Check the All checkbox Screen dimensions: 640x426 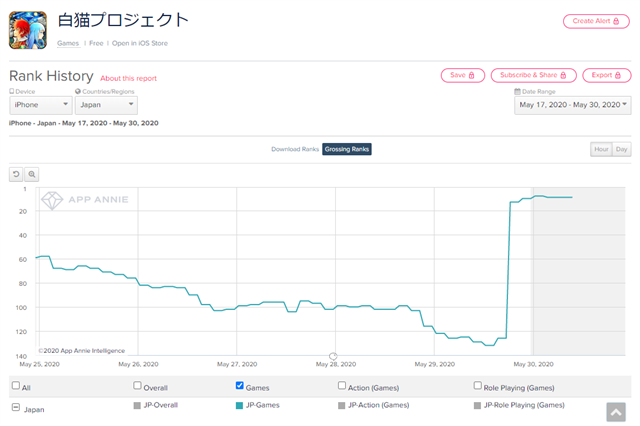(x=16, y=385)
